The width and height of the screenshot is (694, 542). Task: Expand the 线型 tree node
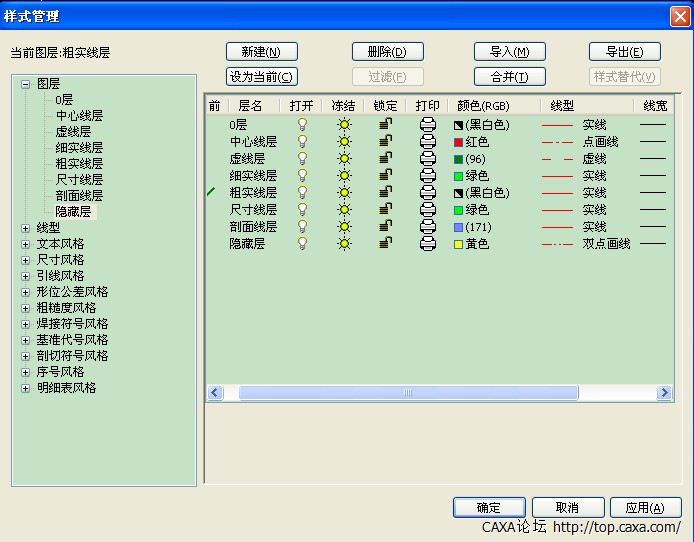(x=26, y=228)
